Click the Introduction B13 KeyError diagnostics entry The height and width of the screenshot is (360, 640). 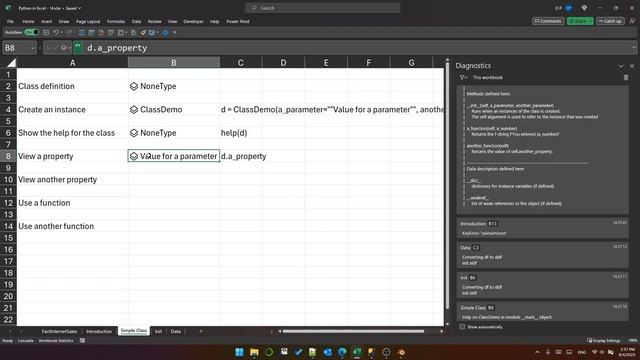[542, 228]
